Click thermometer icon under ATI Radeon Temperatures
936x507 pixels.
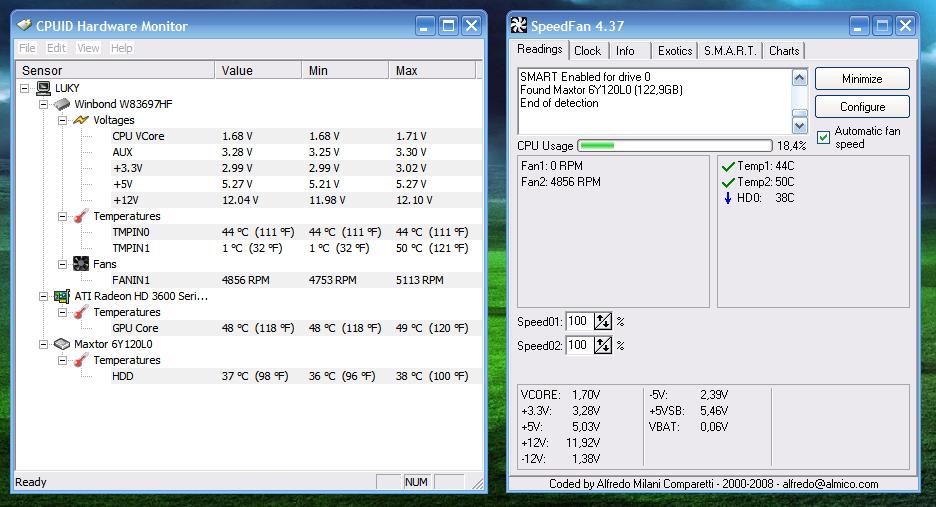click(81, 312)
